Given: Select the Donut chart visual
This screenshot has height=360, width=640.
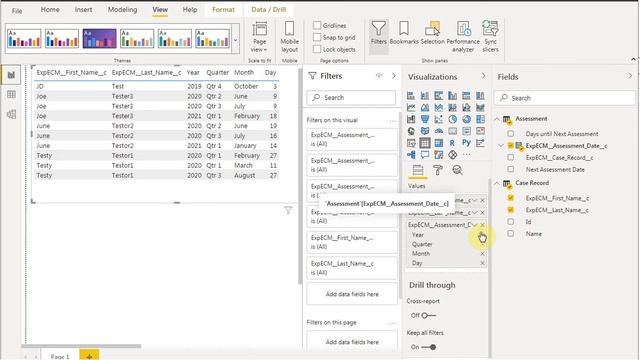Looking at the screenshot, I should point(467,119).
